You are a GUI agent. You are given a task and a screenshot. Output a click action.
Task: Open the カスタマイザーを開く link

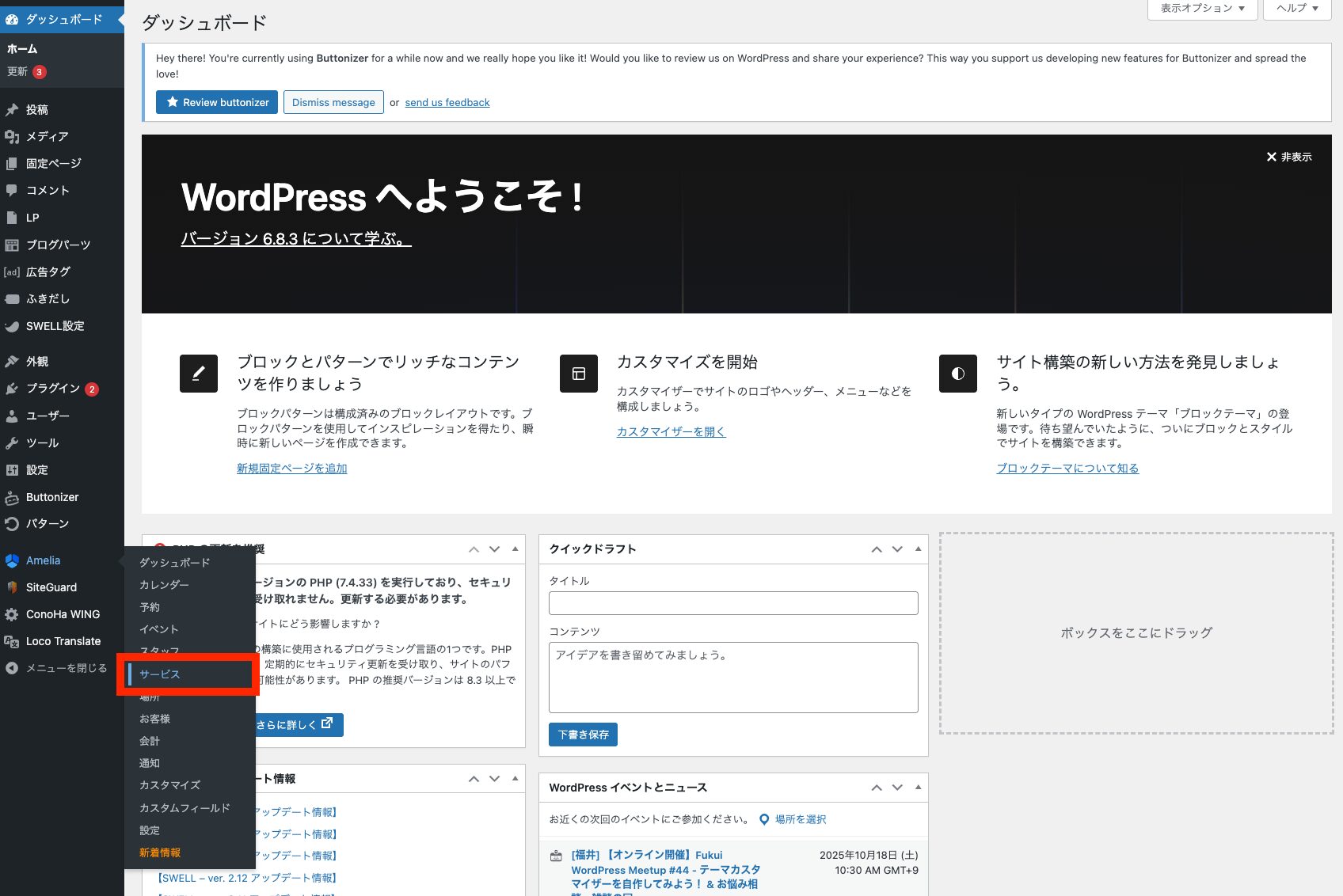click(671, 431)
